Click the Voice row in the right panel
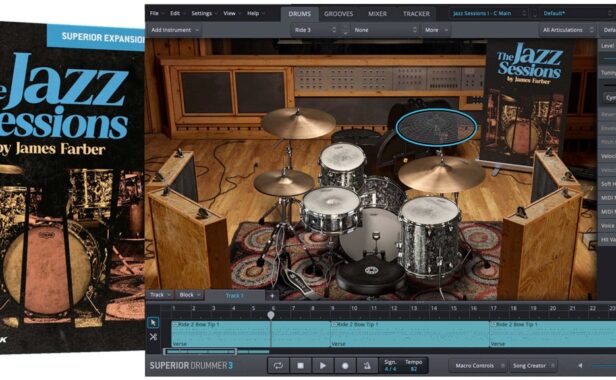 coord(607,226)
